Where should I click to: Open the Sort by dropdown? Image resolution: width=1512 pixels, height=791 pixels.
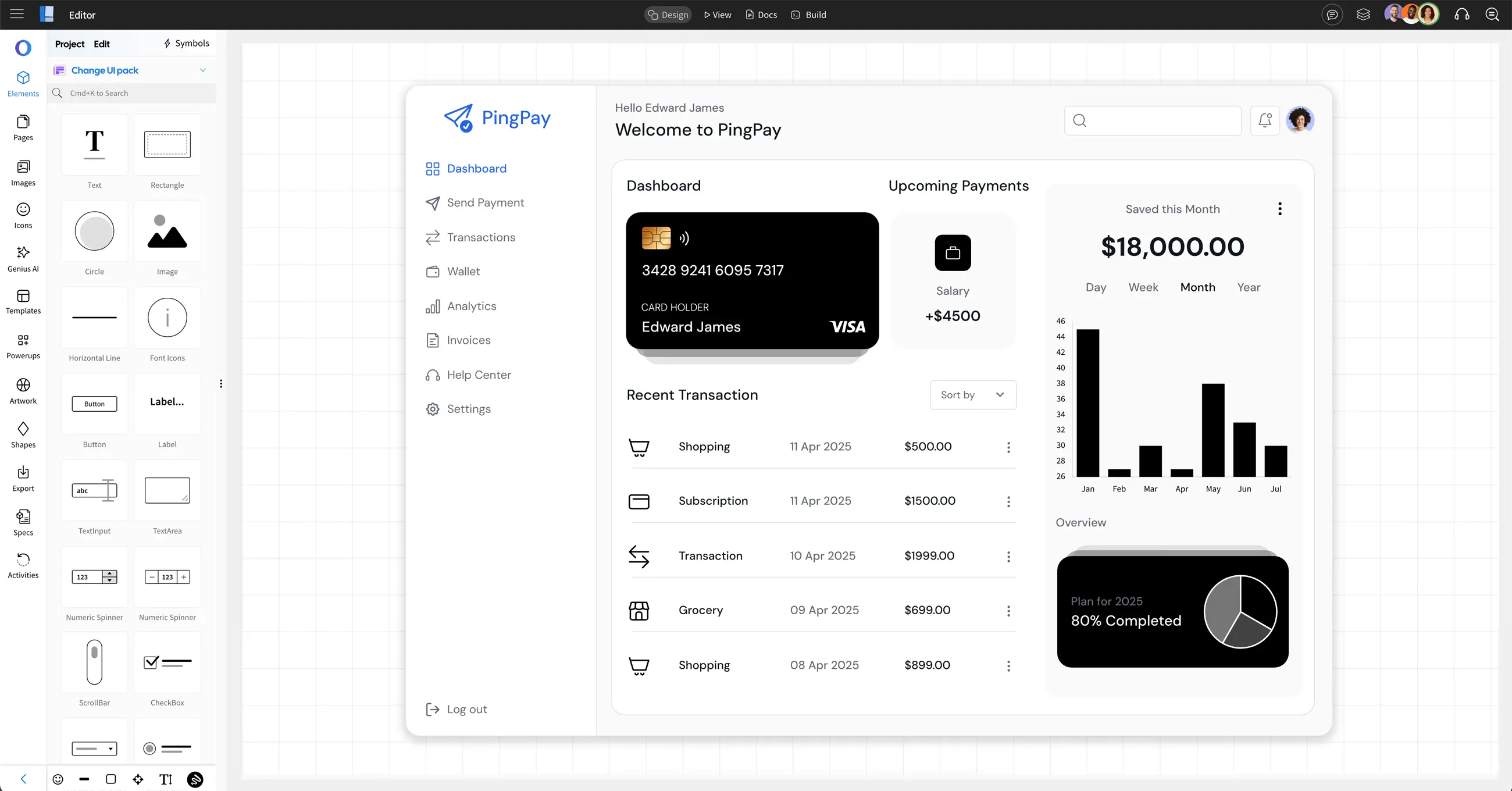(972, 394)
